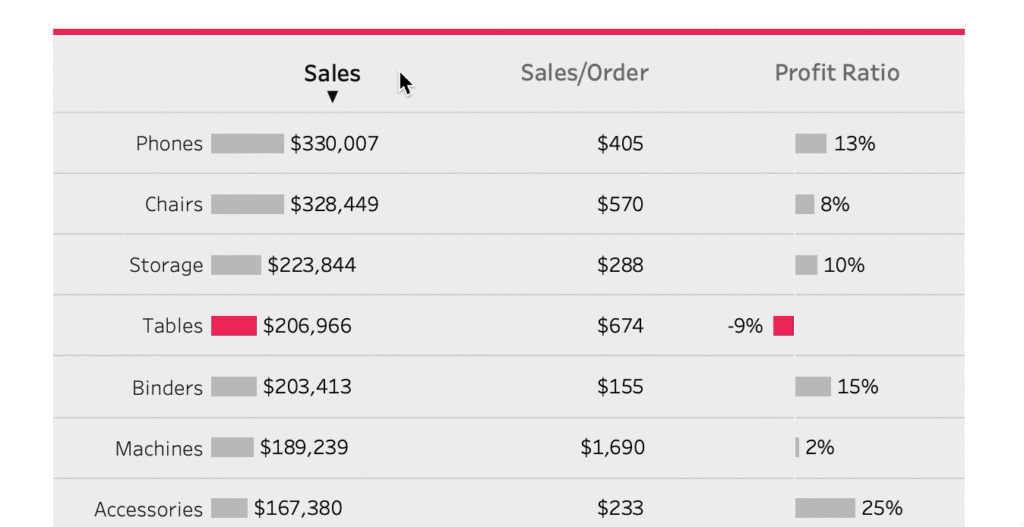Click the Sales column header
The width and height of the screenshot is (1024, 527).
pyautogui.click(x=332, y=73)
